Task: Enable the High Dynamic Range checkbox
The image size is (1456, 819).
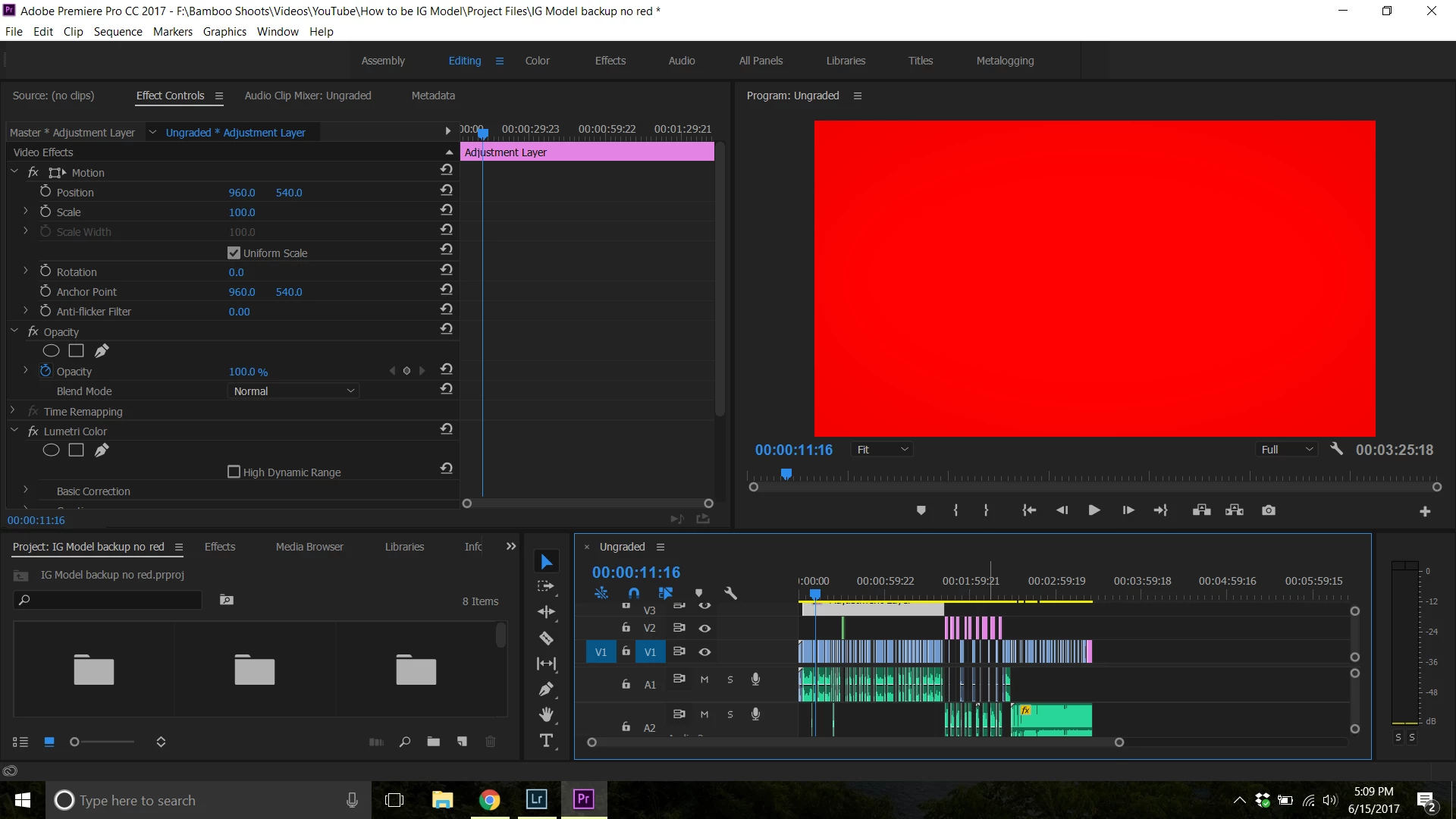Action: coord(234,472)
